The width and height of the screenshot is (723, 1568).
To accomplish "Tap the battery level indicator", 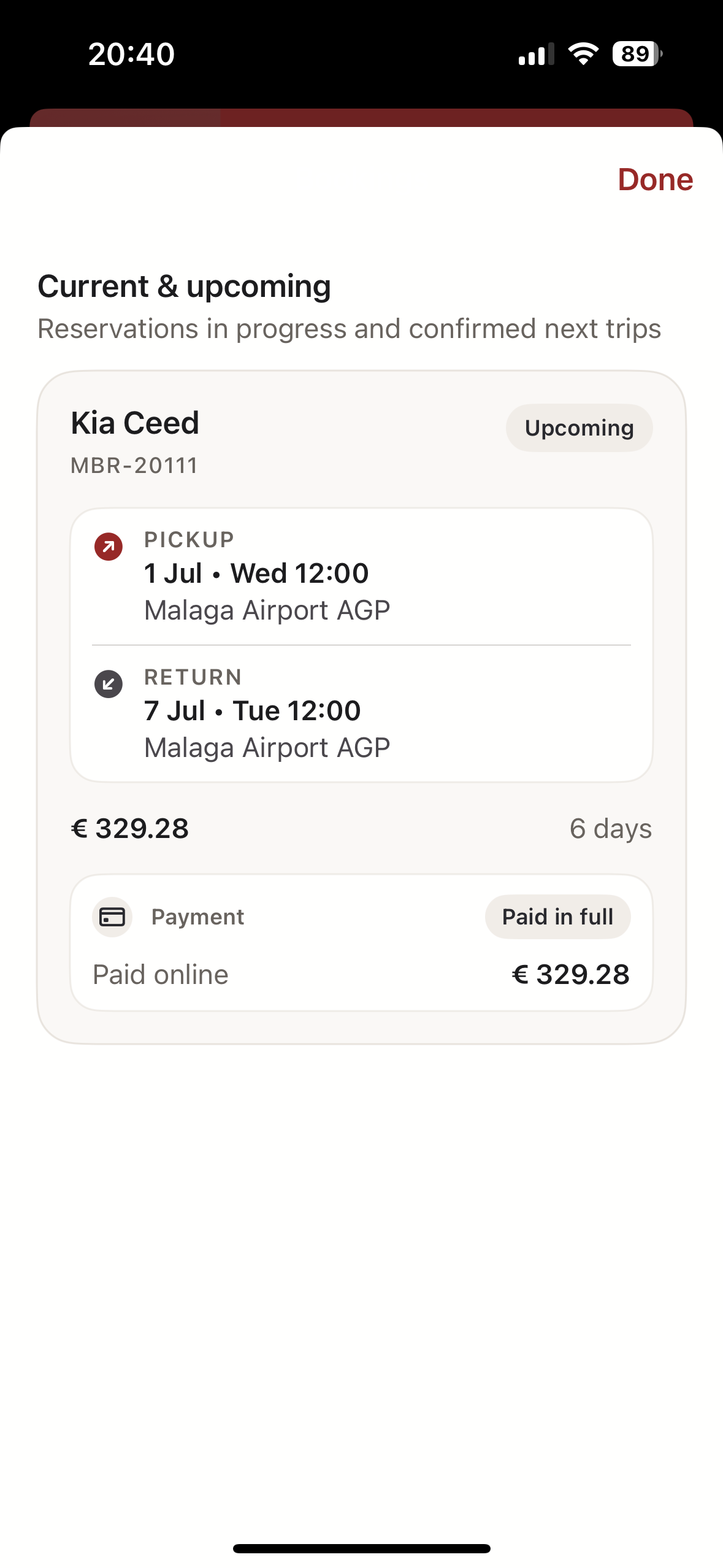I will pos(637,54).
